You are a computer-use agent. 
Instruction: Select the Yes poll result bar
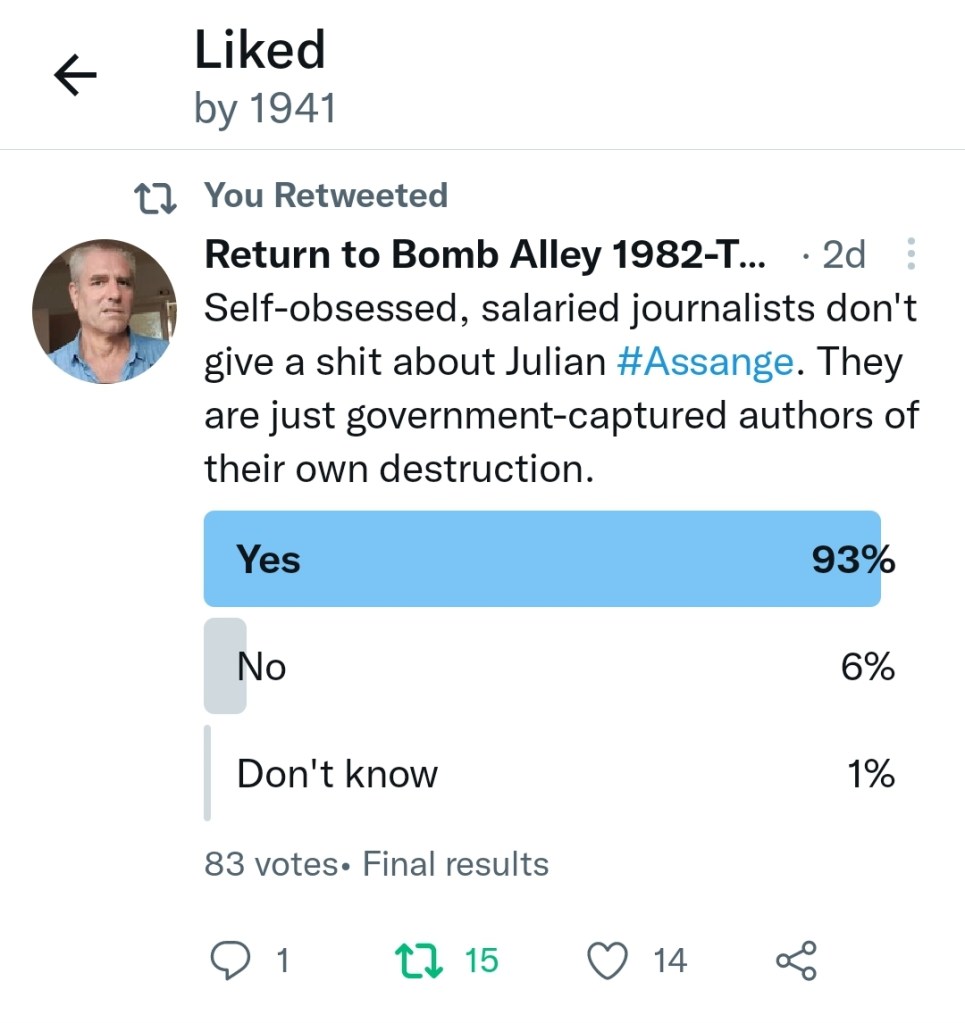[x=542, y=559]
